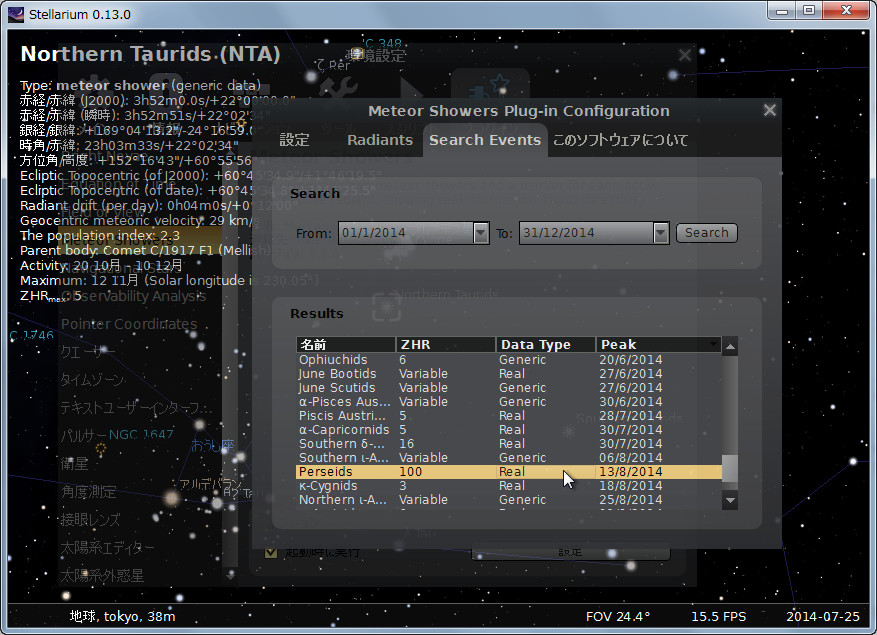Select the June Bootids row
Viewport: 877px width, 635px height.
tap(508, 374)
